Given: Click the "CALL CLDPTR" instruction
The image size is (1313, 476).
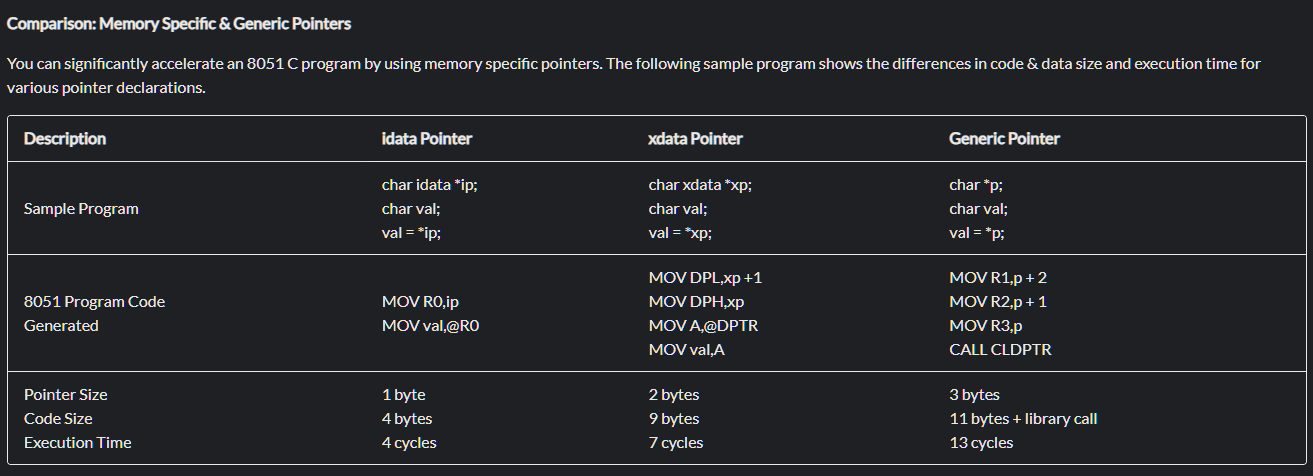Looking at the screenshot, I should [x=1000, y=350].
